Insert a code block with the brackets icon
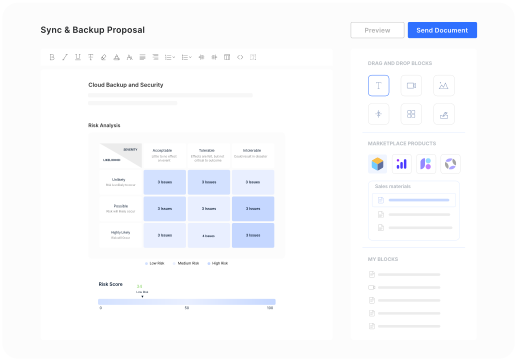This screenshot has width=517, height=362. point(240,57)
